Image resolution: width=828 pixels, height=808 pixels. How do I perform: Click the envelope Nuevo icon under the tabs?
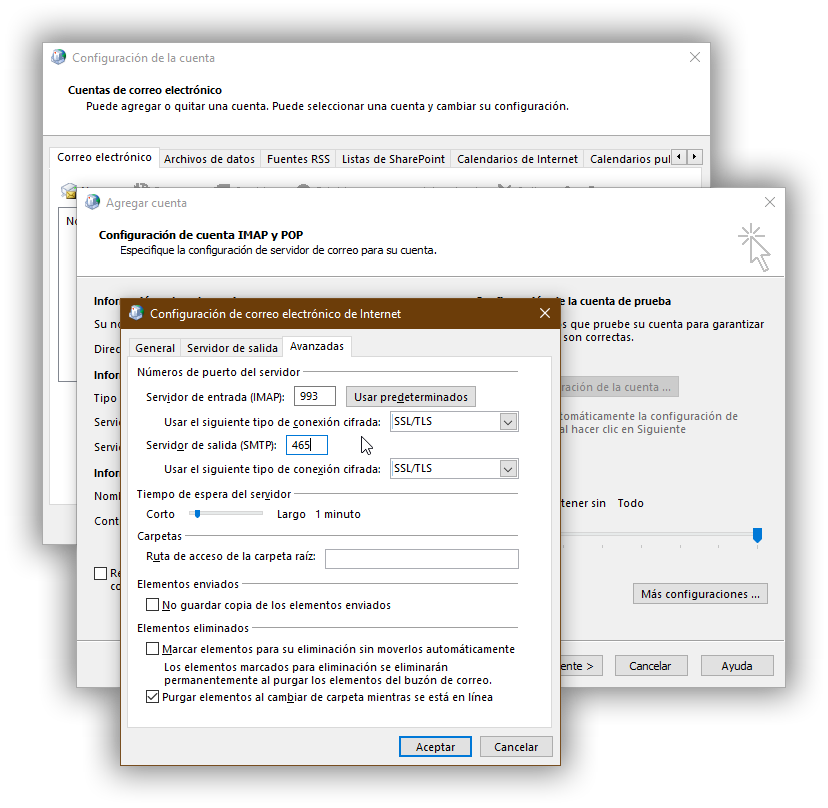pos(68,190)
